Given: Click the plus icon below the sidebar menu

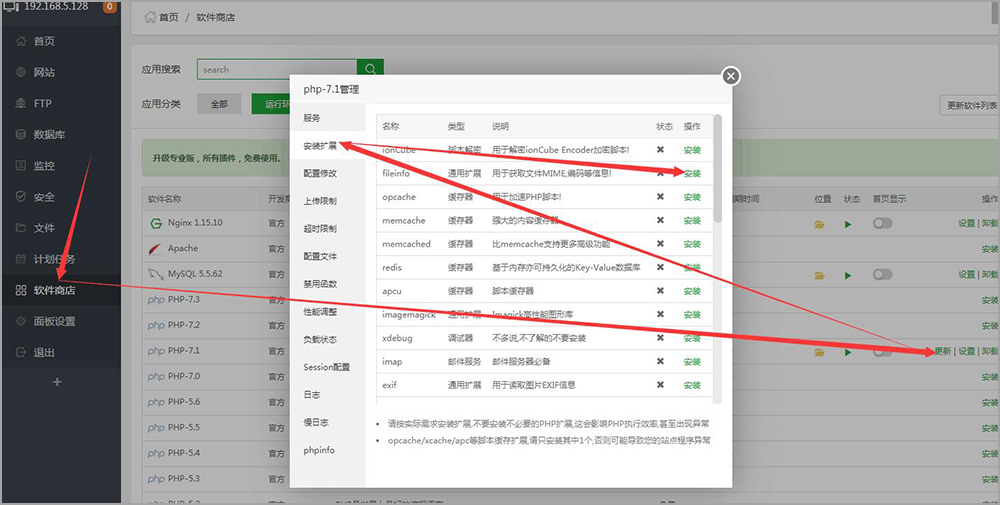Looking at the screenshot, I should click(x=57, y=382).
